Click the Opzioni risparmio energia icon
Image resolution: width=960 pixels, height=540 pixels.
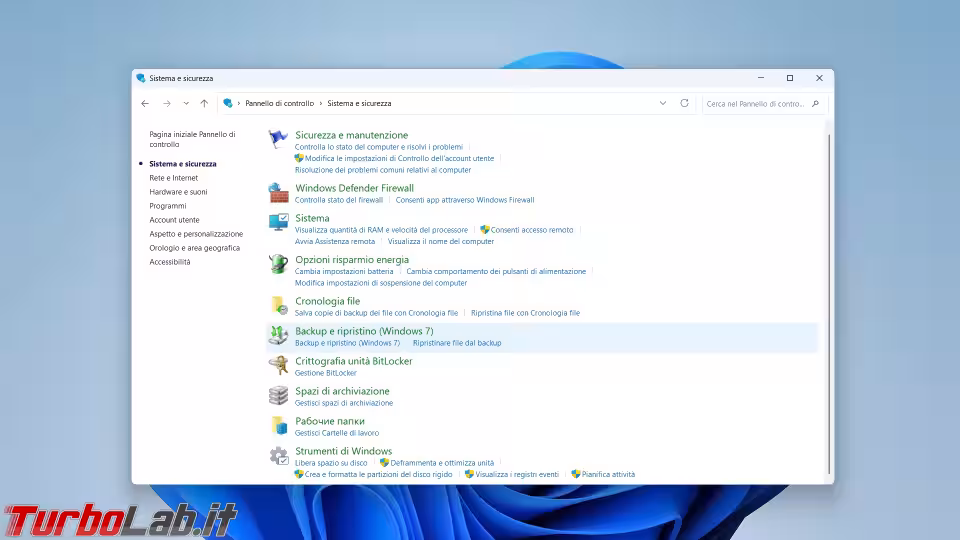pos(278,264)
